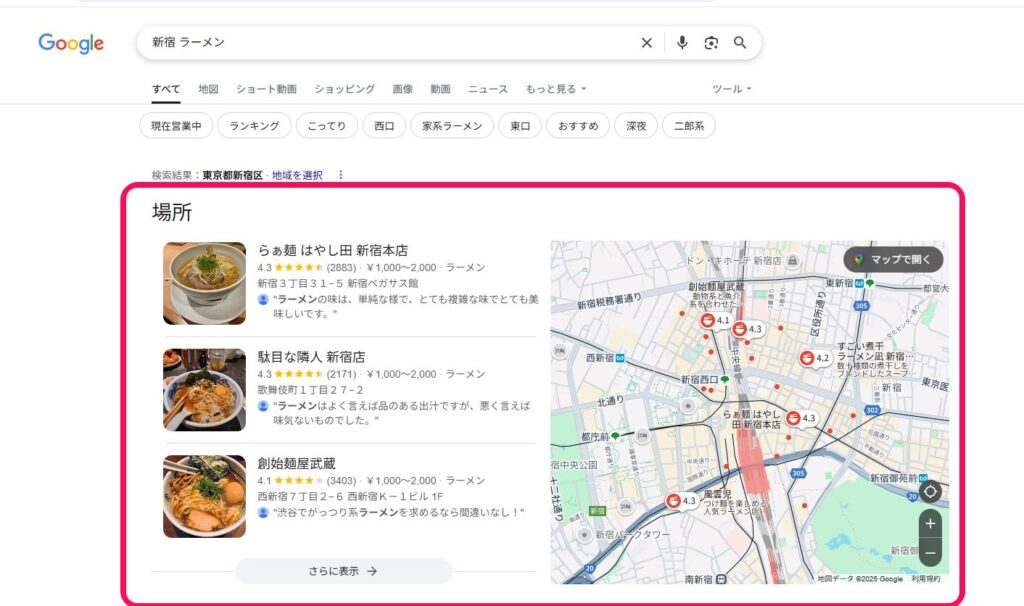Apply the おすすめ filter chip
The height and width of the screenshot is (606, 1024).
(x=578, y=126)
